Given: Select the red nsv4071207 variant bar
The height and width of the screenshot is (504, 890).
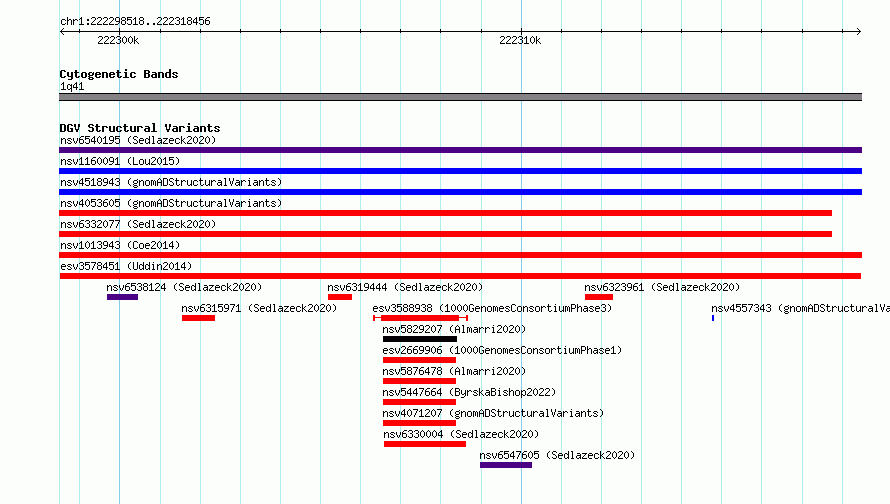Looking at the screenshot, I should [x=419, y=423].
